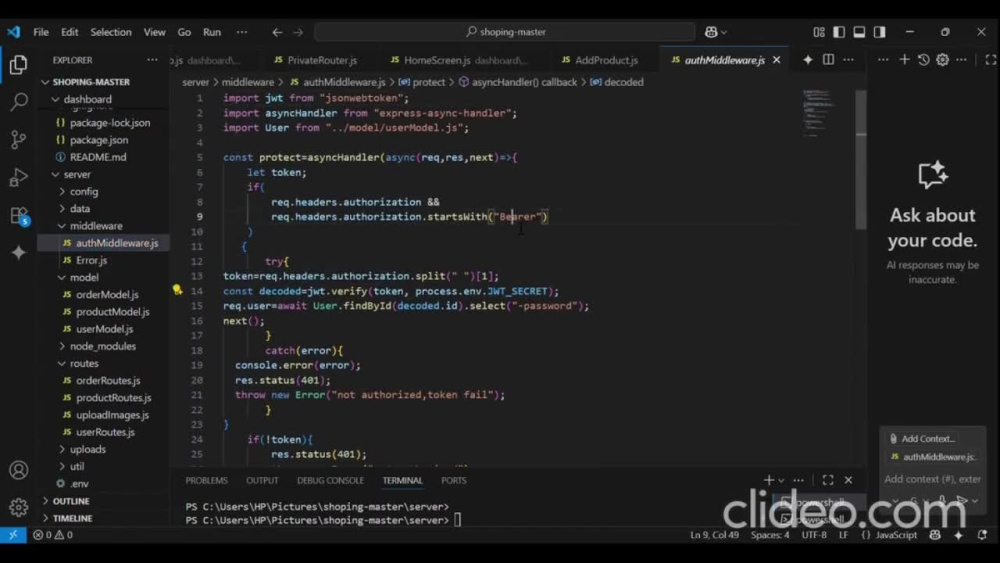Open the File menu
The width and height of the screenshot is (1000, 563).
41,32
